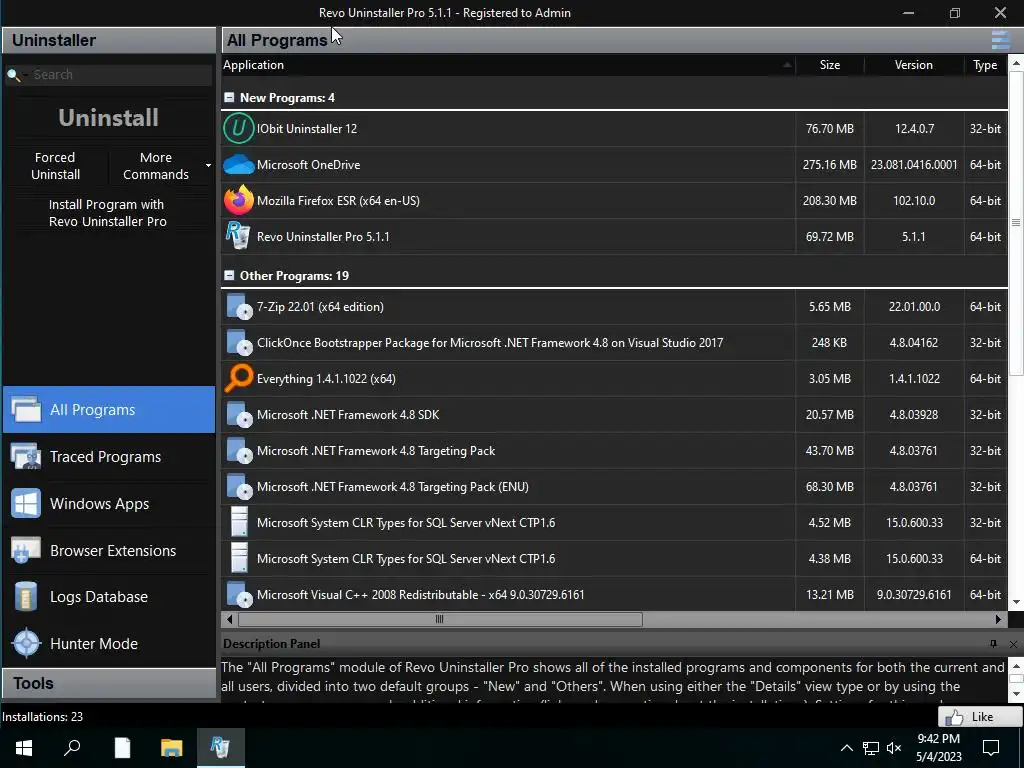Sort the list by Type column

click(x=985, y=65)
